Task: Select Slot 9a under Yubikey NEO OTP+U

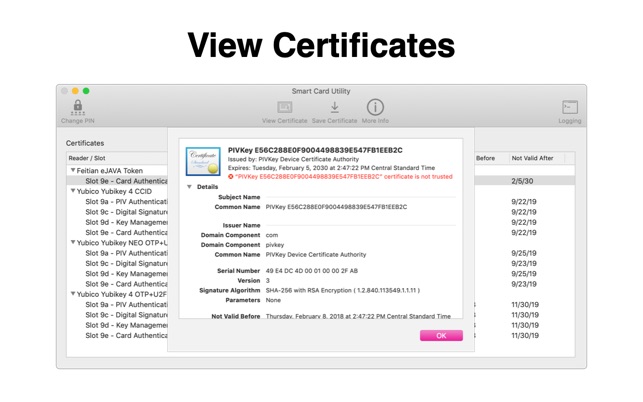Action: (x=126, y=253)
